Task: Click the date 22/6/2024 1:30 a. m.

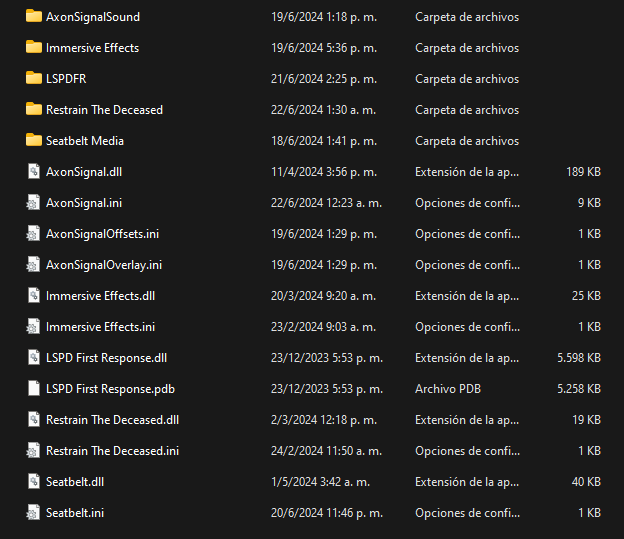Action: 324,110
